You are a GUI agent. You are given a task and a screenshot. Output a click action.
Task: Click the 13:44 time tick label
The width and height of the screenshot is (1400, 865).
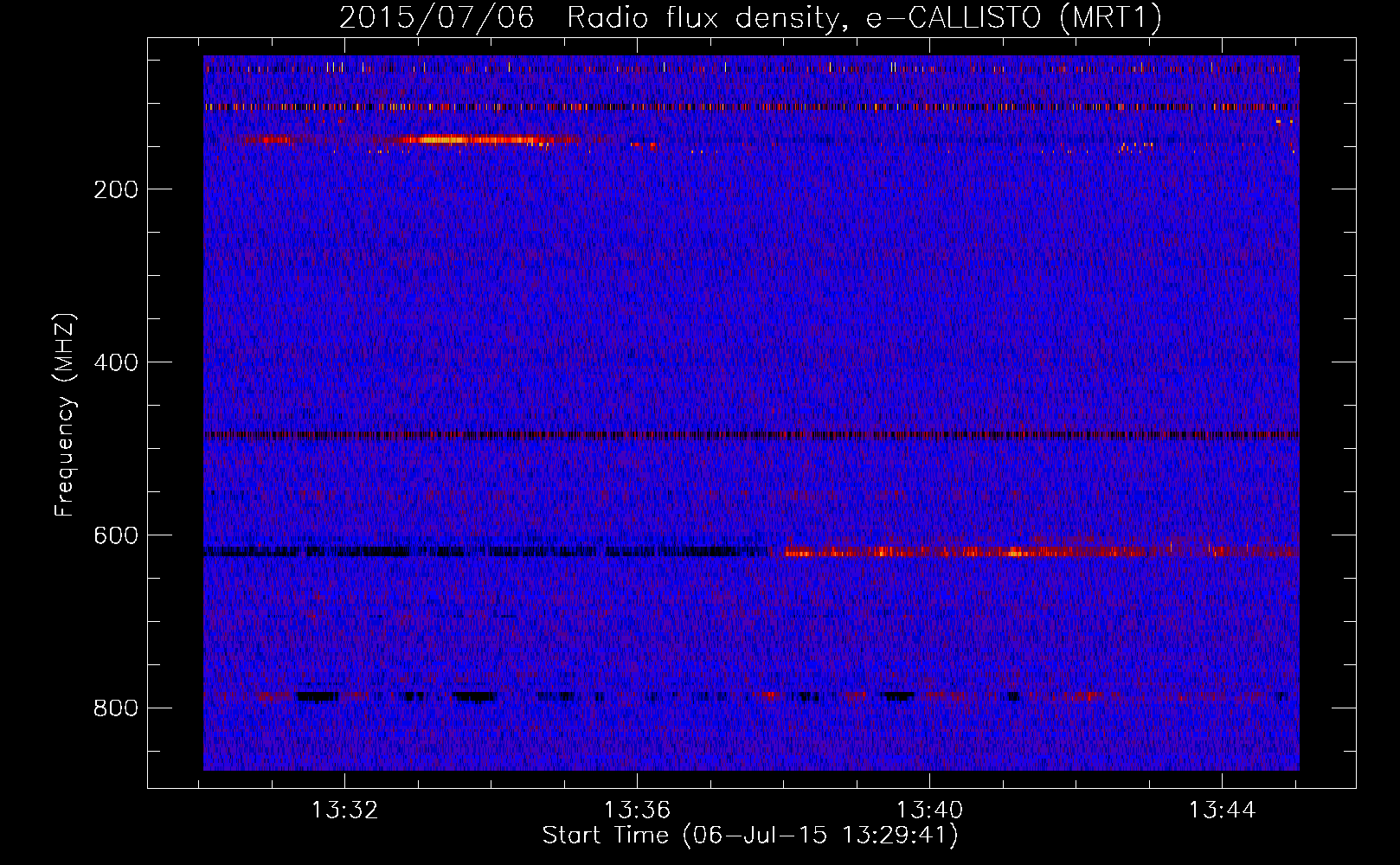click(x=1222, y=811)
